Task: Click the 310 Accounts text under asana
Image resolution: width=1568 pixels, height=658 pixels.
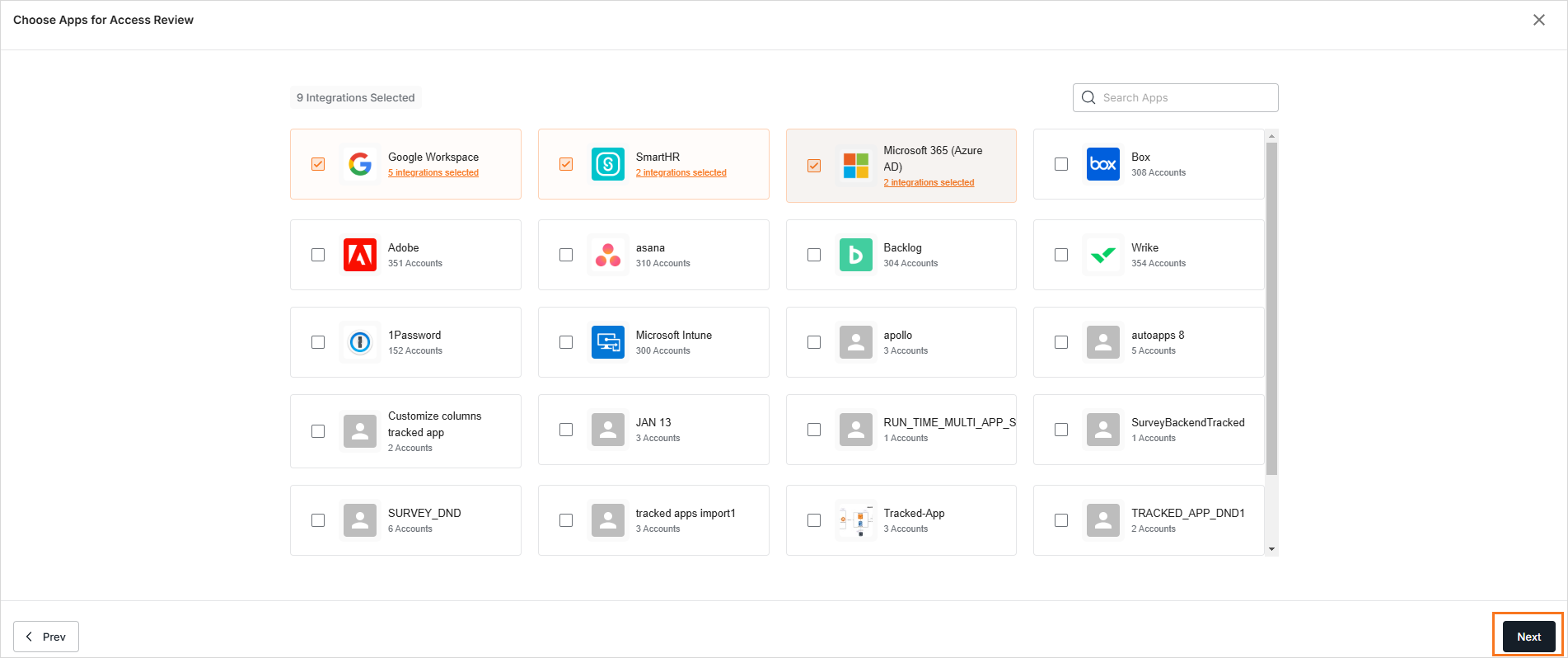Action: point(663,264)
